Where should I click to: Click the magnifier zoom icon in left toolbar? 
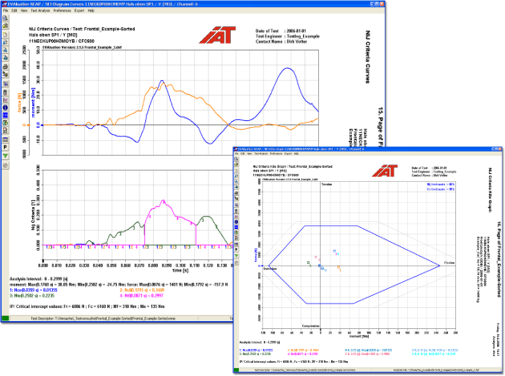[5, 18]
